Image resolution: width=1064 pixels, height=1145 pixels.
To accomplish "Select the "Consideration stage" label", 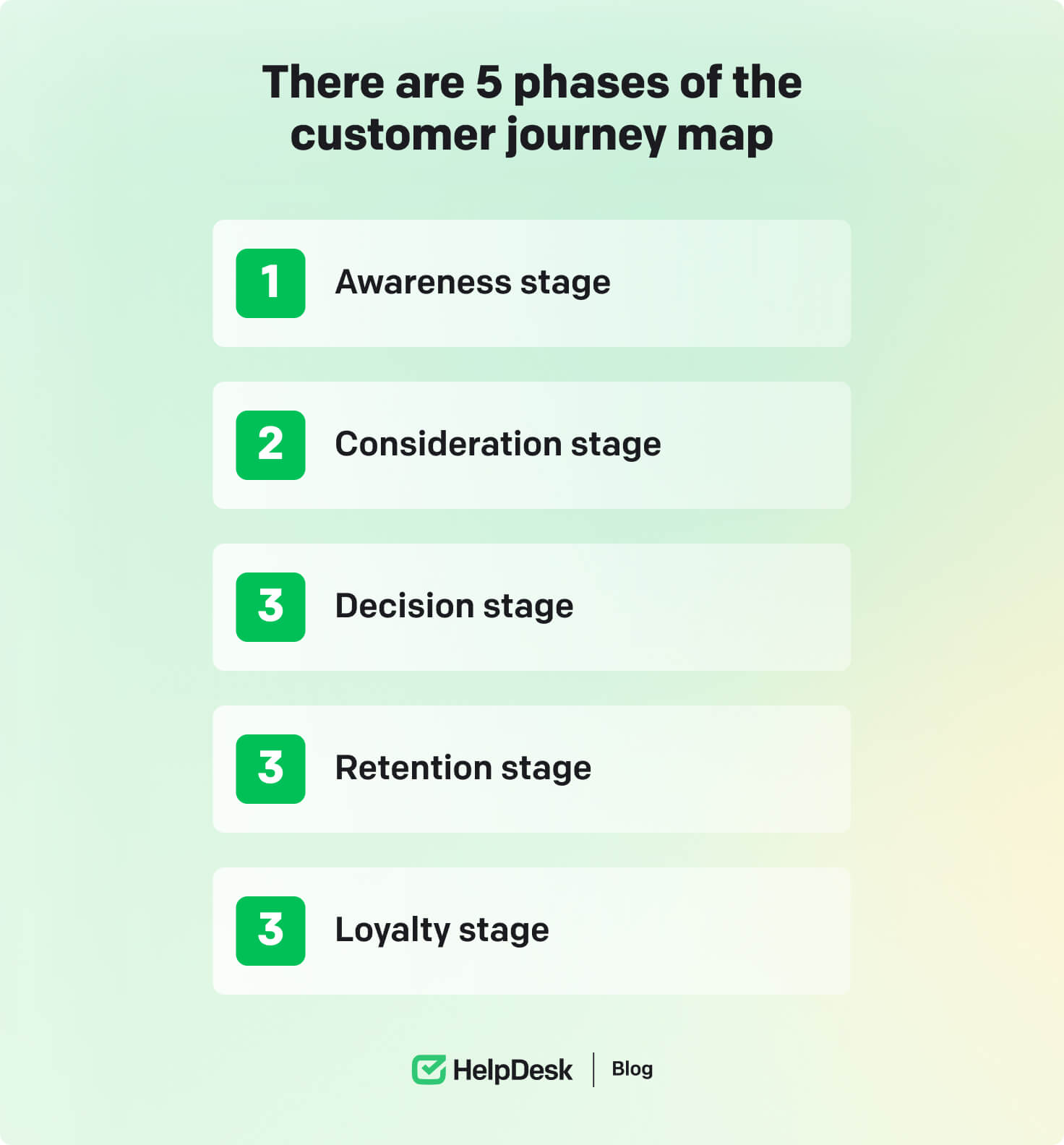I will (x=498, y=445).
